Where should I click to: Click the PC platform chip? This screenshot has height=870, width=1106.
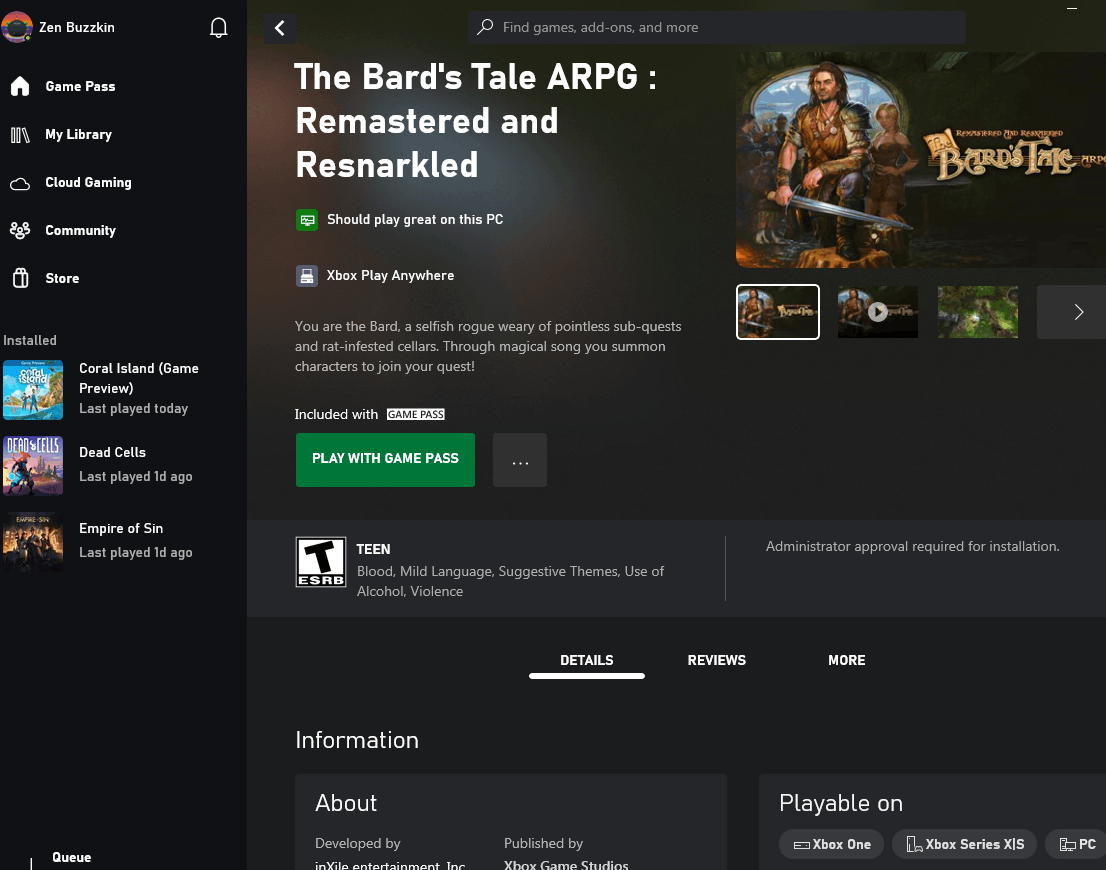click(x=1077, y=845)
